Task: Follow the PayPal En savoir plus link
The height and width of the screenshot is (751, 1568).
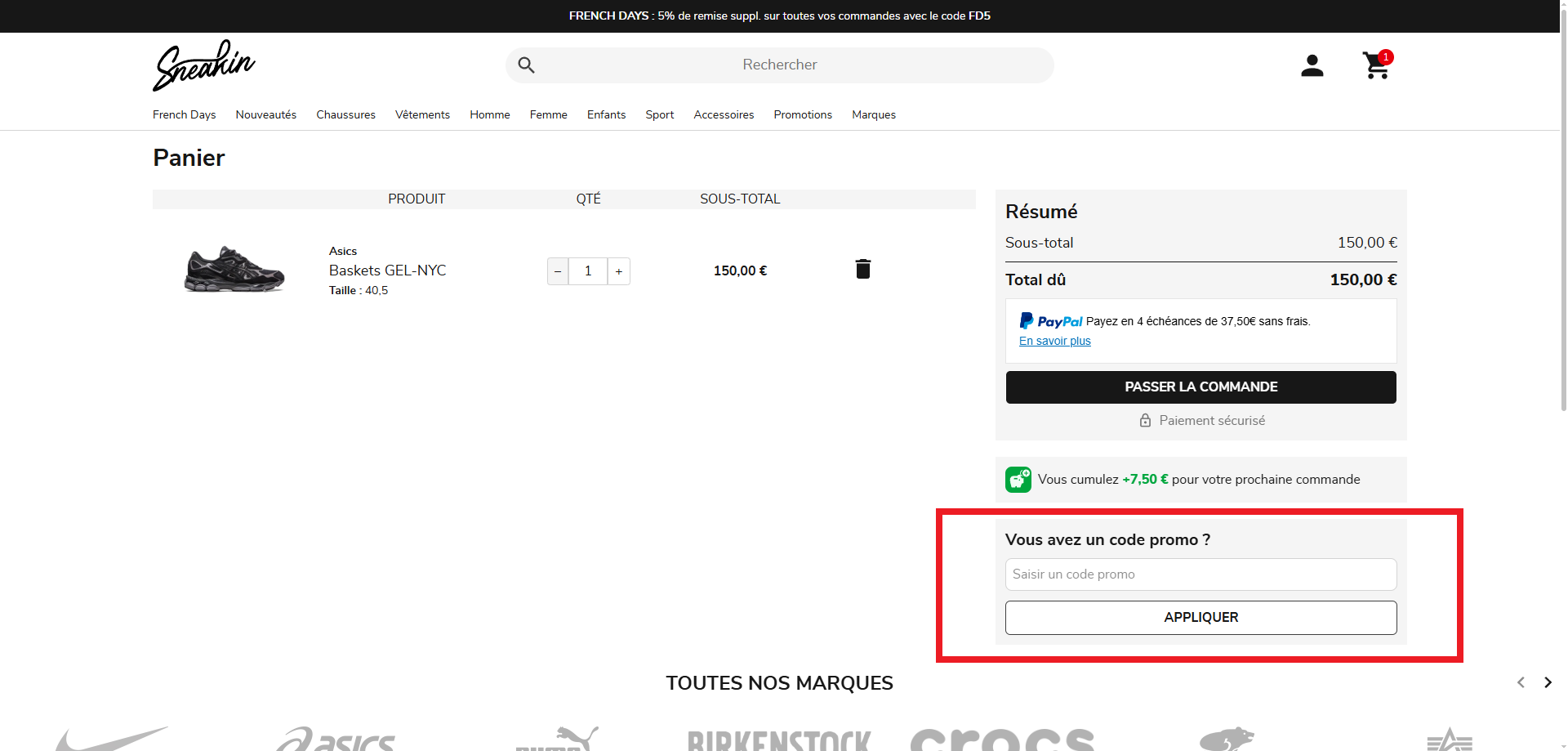Action: click(x=1055, y=341)
